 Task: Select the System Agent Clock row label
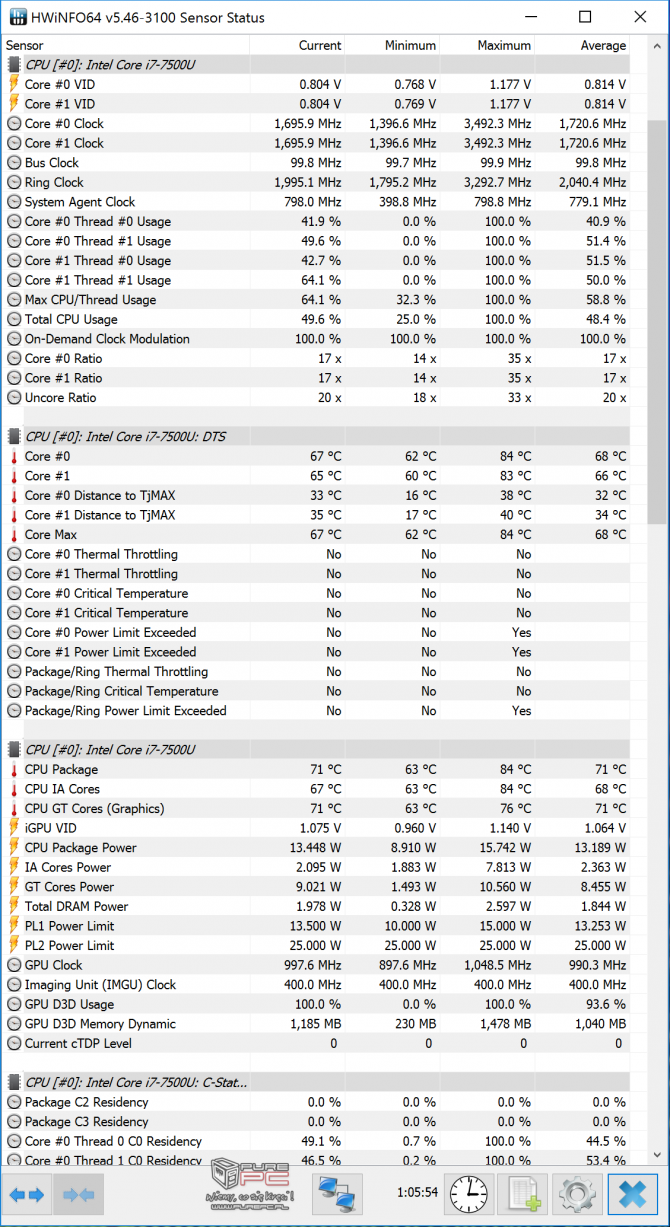coord(80,202)
